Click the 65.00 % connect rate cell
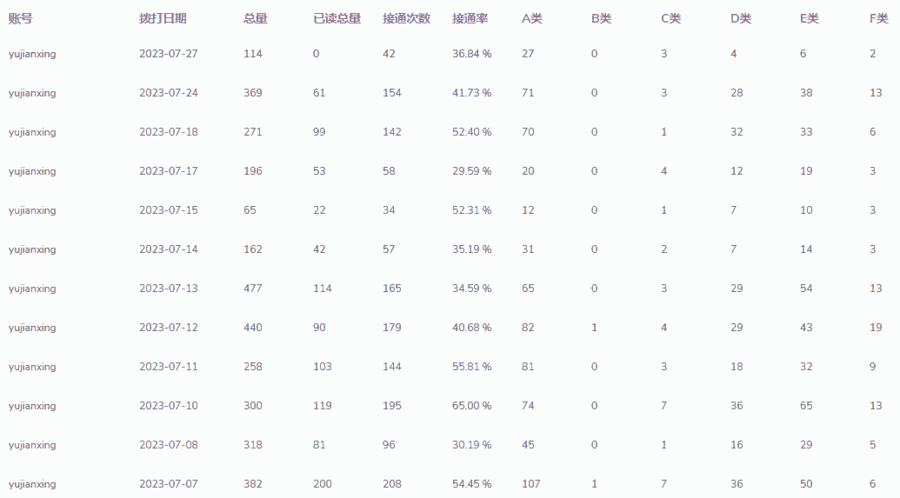 point(472,406)
